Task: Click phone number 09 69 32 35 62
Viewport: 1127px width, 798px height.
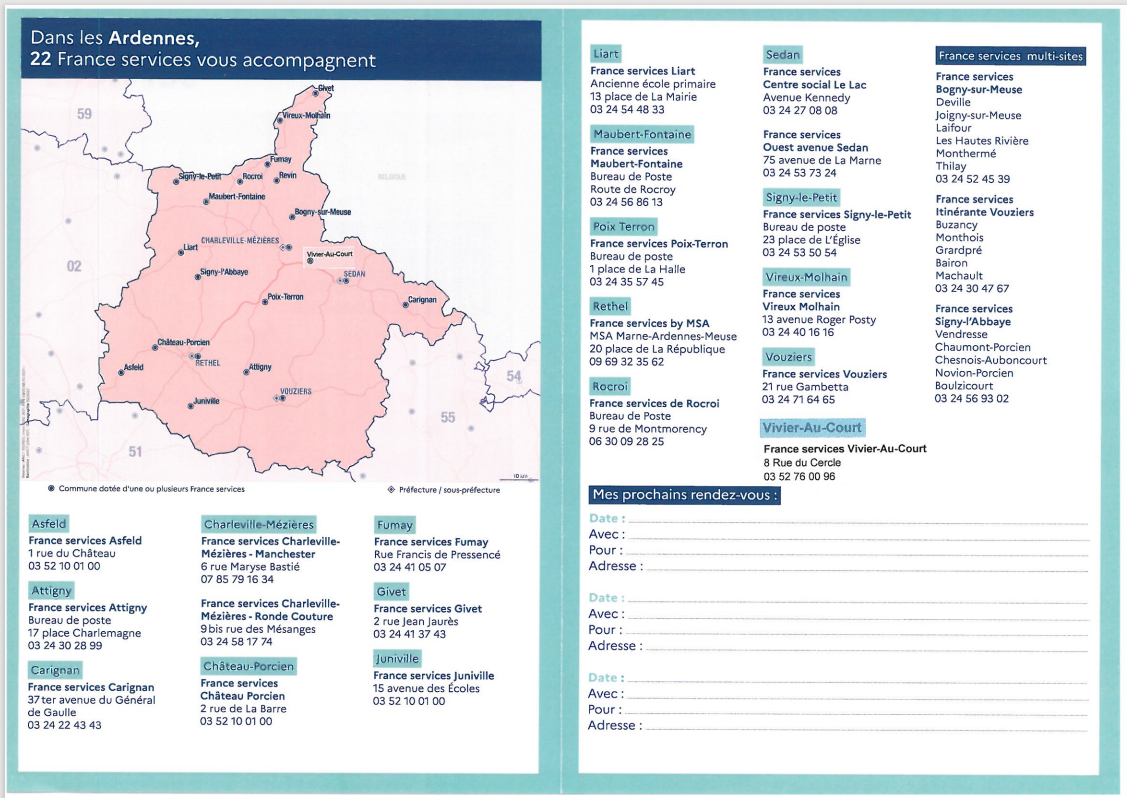Action: pyautogui.click(x=627, y=362)
